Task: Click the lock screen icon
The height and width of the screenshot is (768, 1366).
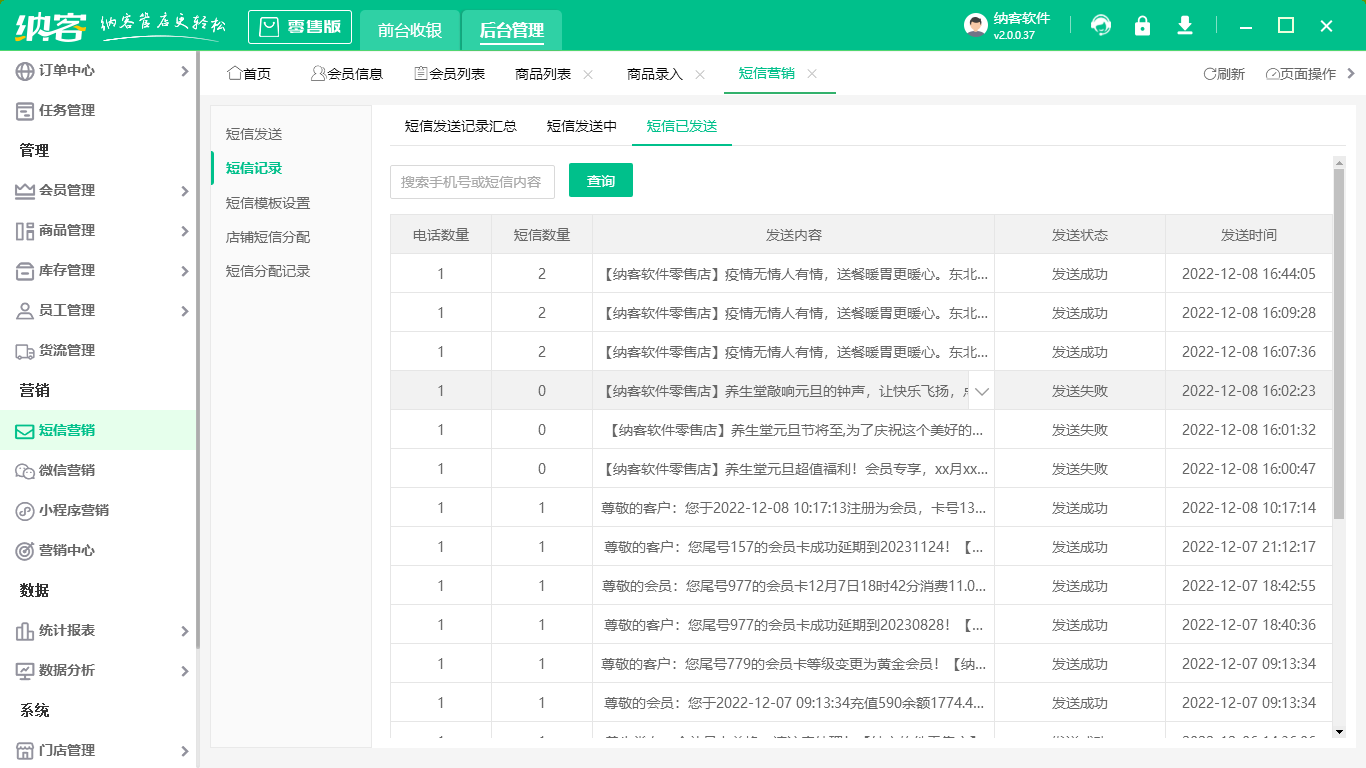Action: pyautogui.click(x=1142, y=26)
